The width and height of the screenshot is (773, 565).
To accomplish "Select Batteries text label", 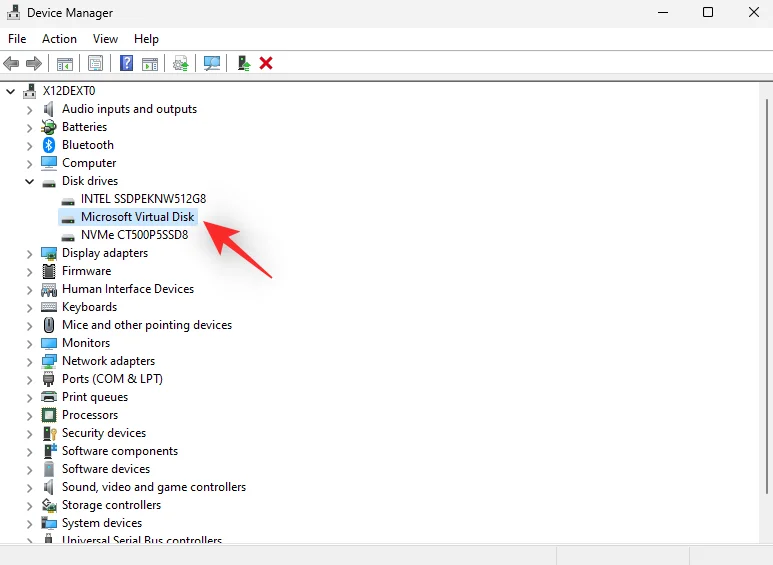I will (84, 127).
